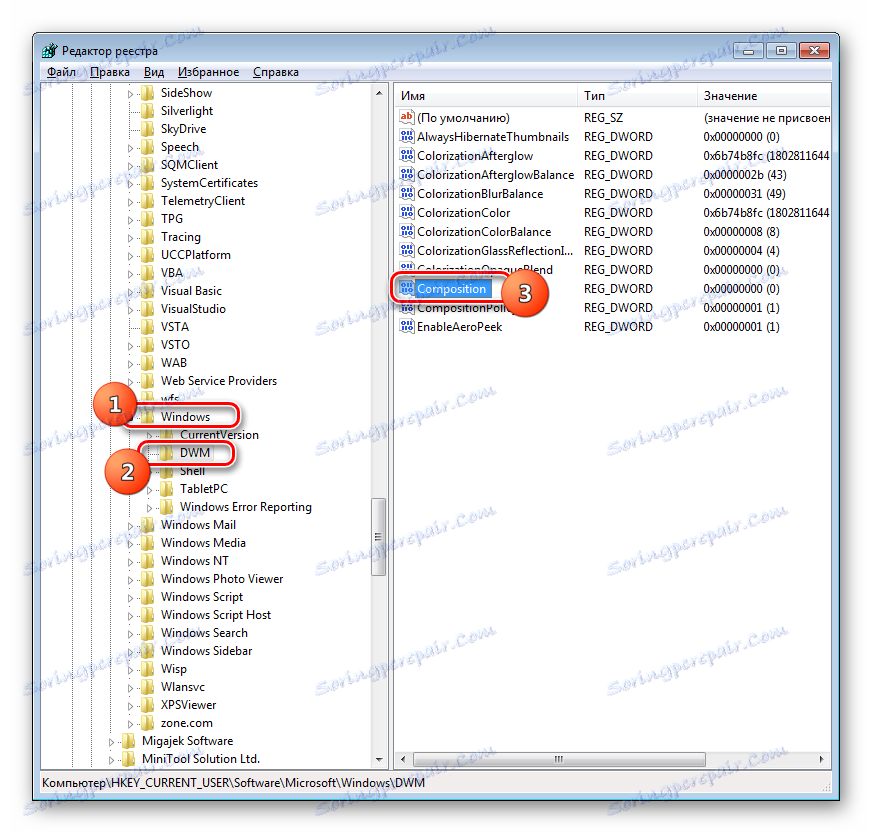Viewport: 872px width, 833px height.
Task: Click the ColorizationColor DWORD icon
Action: click(407, 212)
